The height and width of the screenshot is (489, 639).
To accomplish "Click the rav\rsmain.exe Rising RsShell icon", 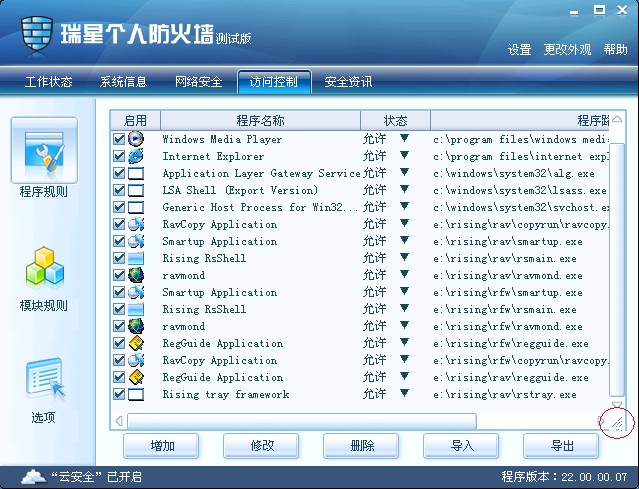I will tap(136, 258).
